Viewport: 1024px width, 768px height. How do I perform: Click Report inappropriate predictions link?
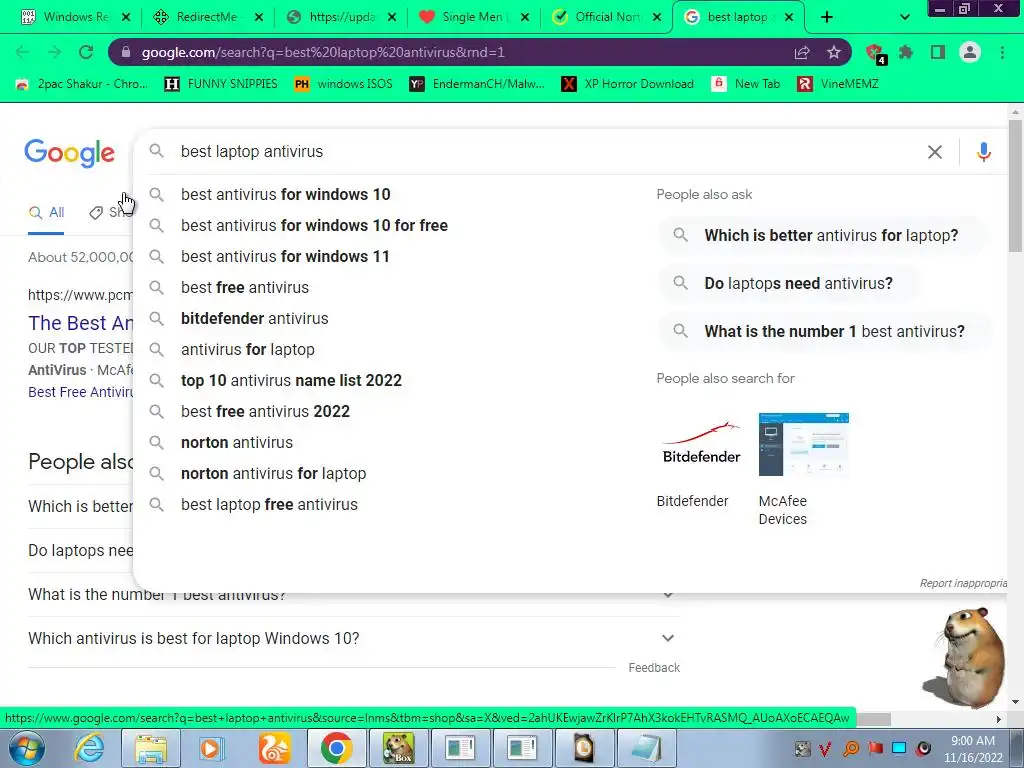(963, 583)
